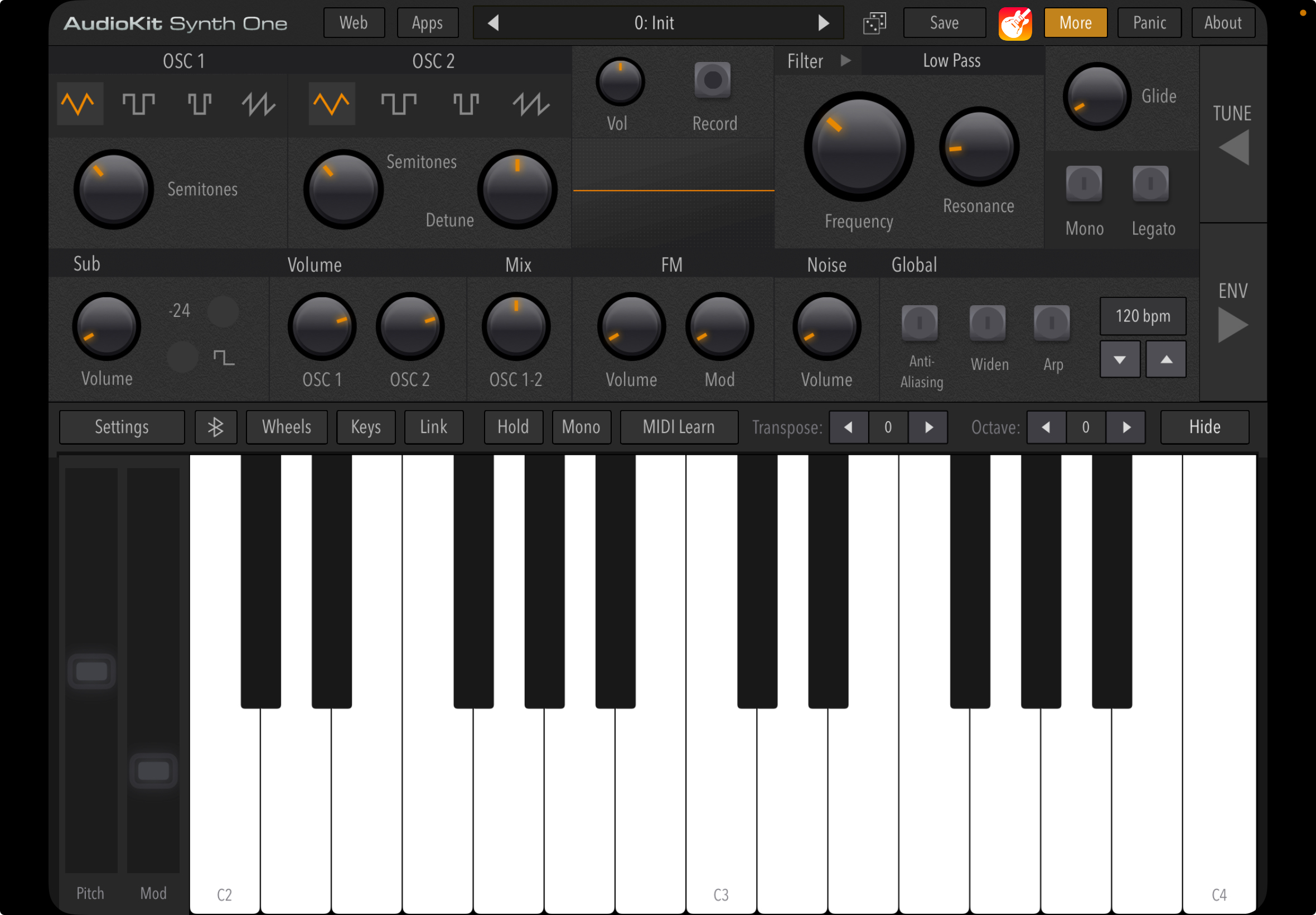The height and width of the screenshot is (915, 1316).
Task: Toggle Anti-Aliasing switch
Action: [920, 324]
